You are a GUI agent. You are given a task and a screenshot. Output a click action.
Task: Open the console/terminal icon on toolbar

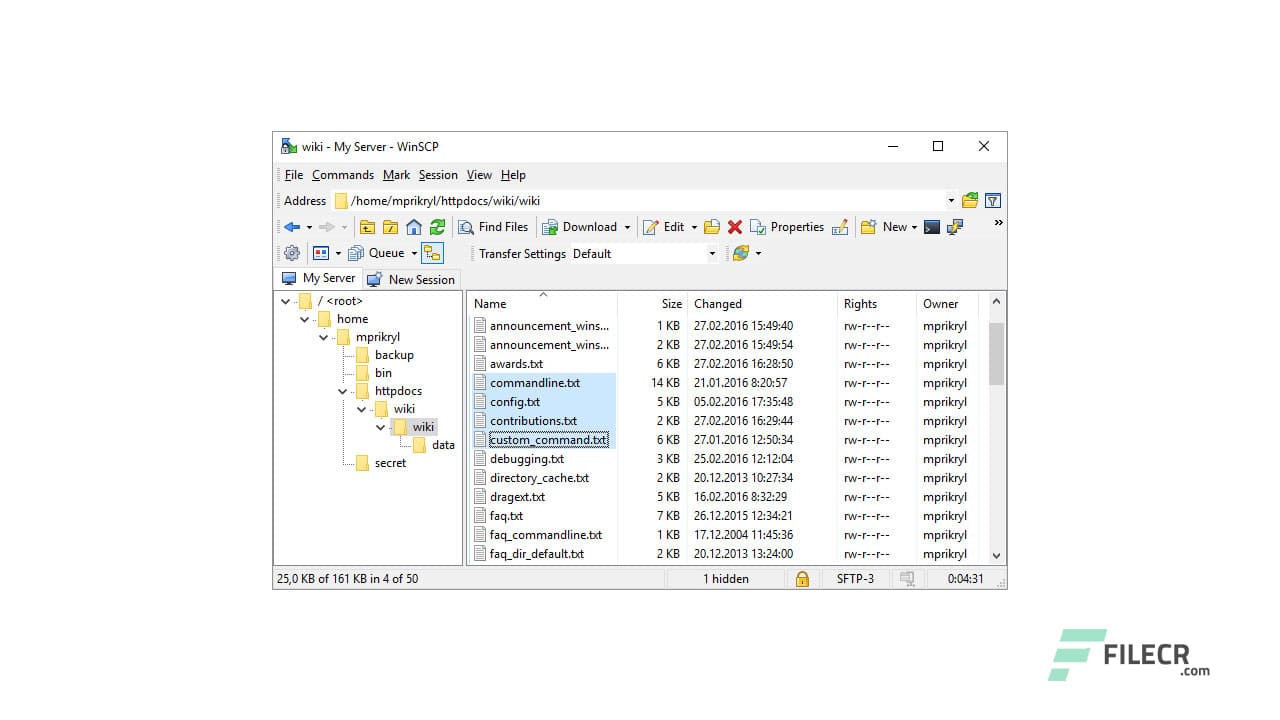931,226
